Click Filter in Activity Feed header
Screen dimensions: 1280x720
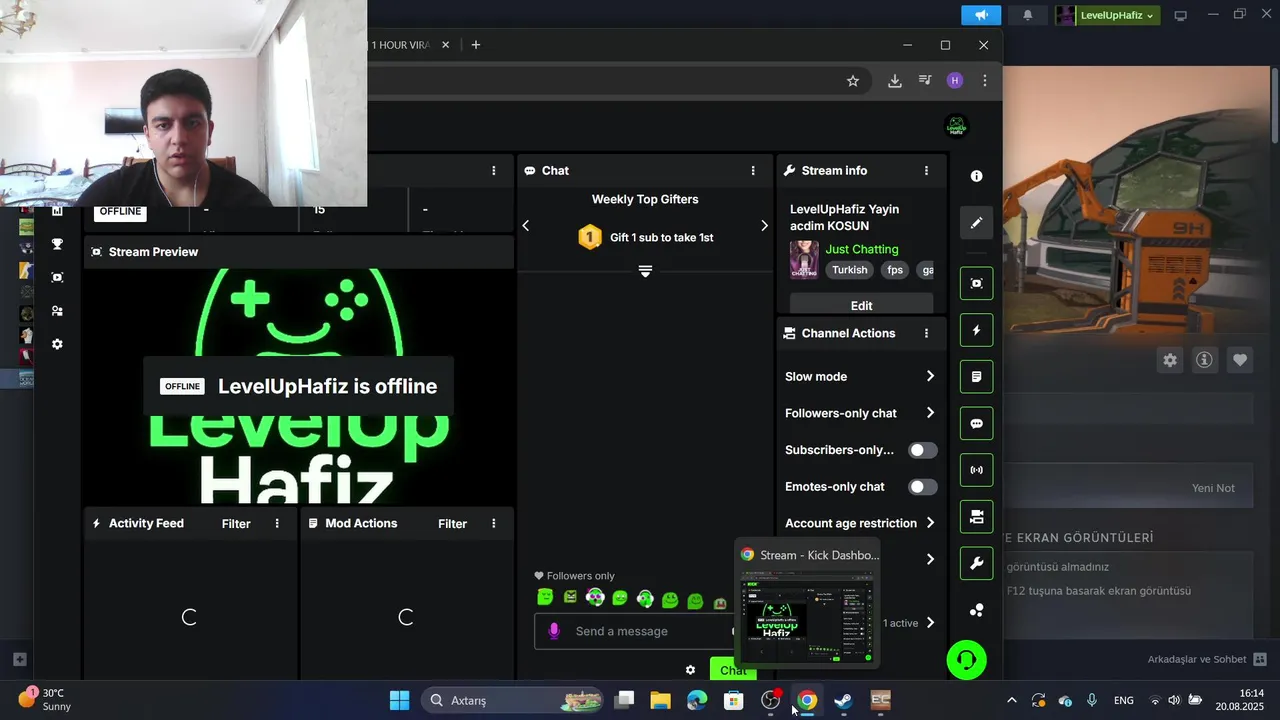[x=236, y=523]
